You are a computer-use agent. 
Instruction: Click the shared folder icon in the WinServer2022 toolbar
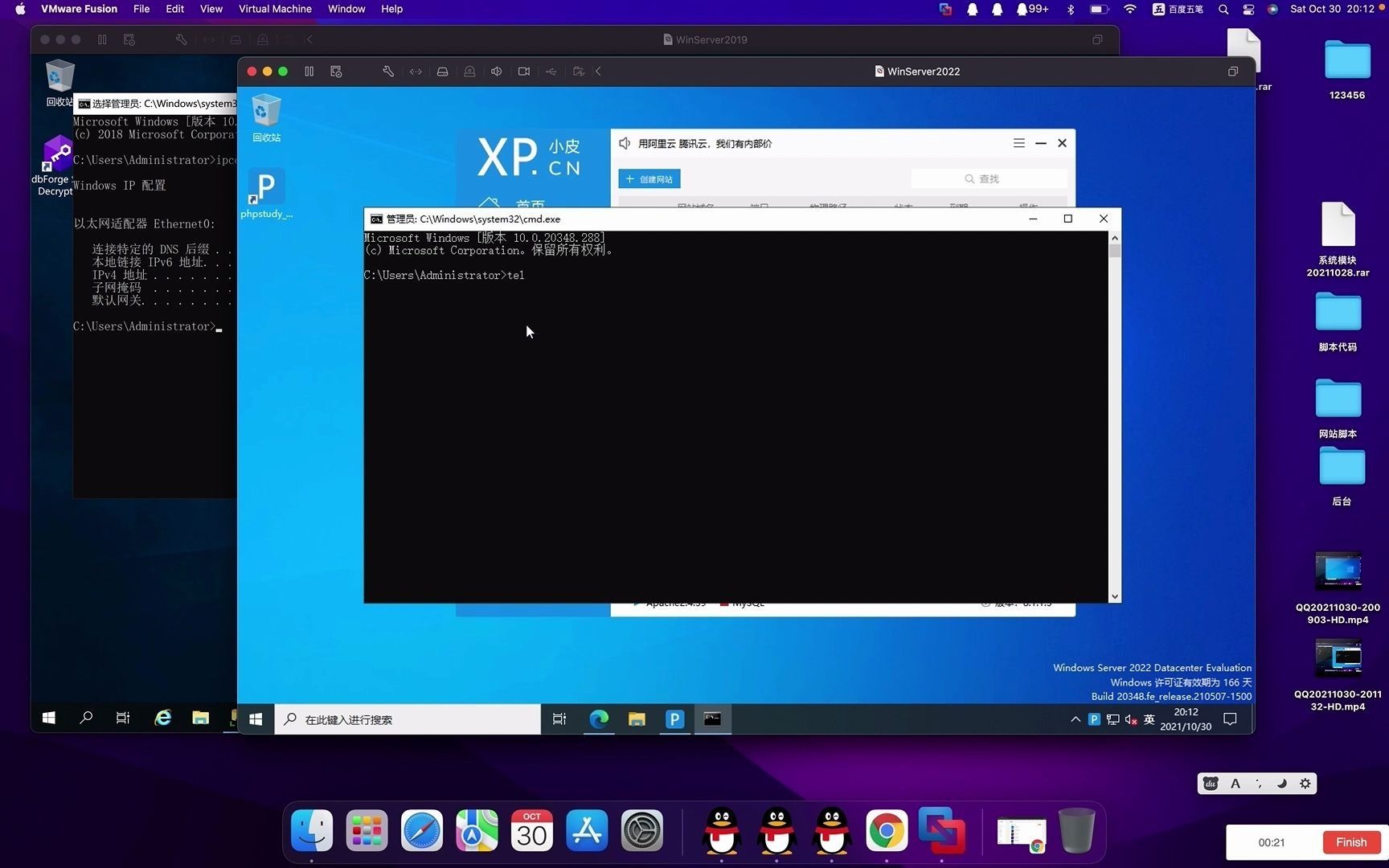point(578,72)
